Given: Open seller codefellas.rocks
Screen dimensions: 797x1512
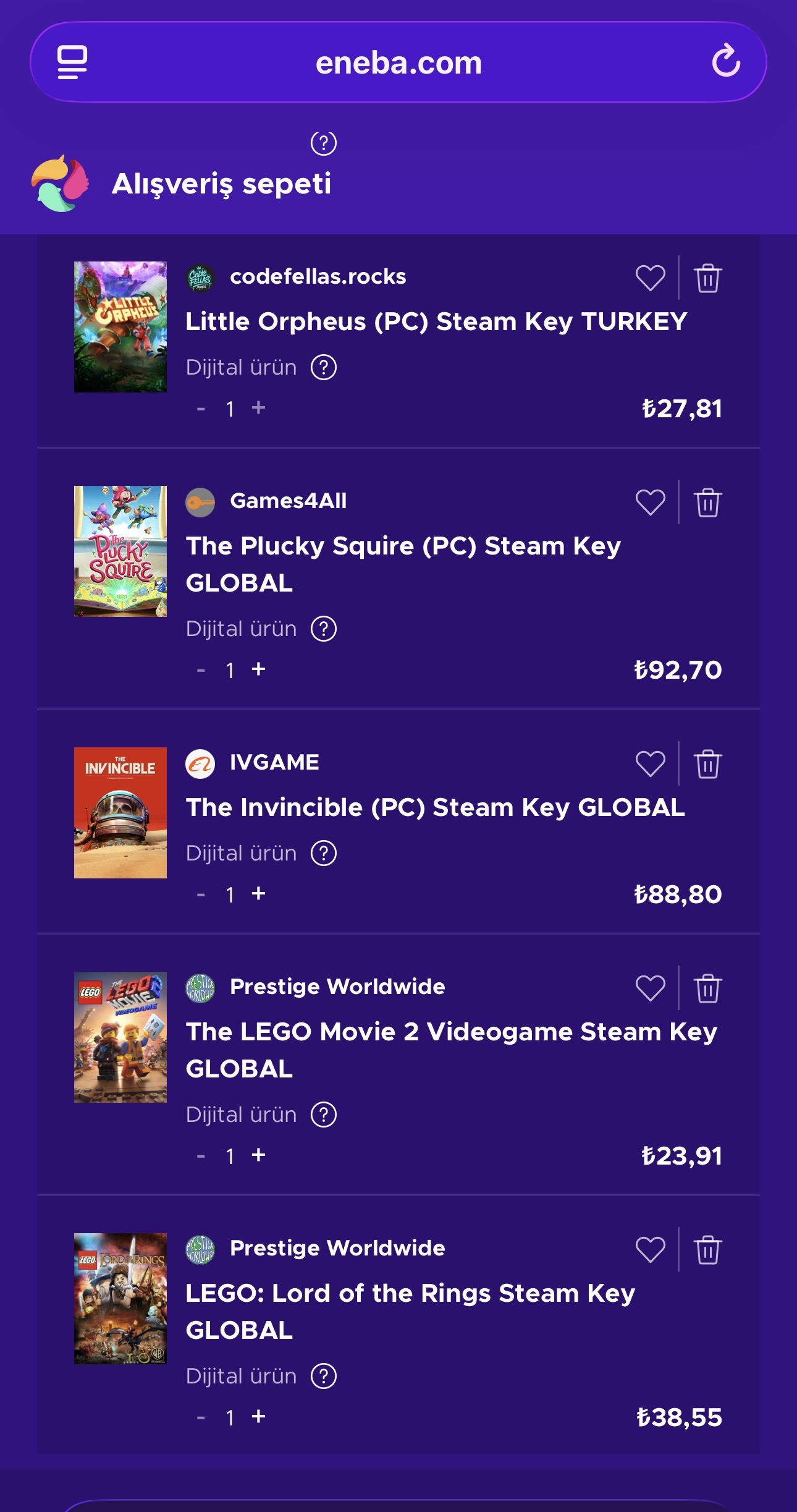Looking at the screenshot, I should pyautogui.click(x=317, y=276).
